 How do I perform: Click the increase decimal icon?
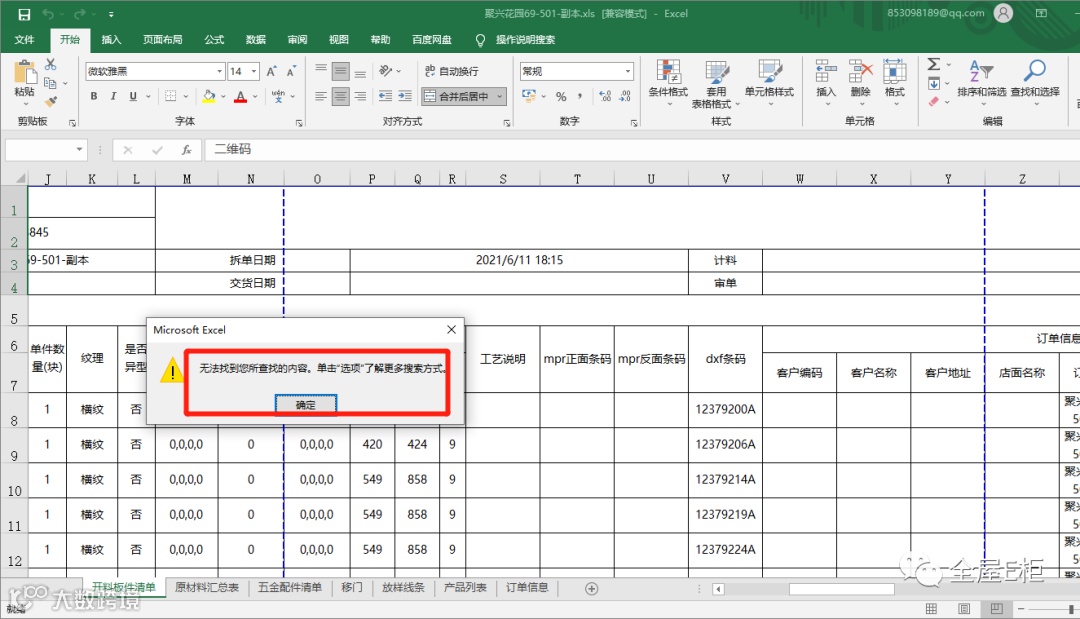tap(605, 96)
